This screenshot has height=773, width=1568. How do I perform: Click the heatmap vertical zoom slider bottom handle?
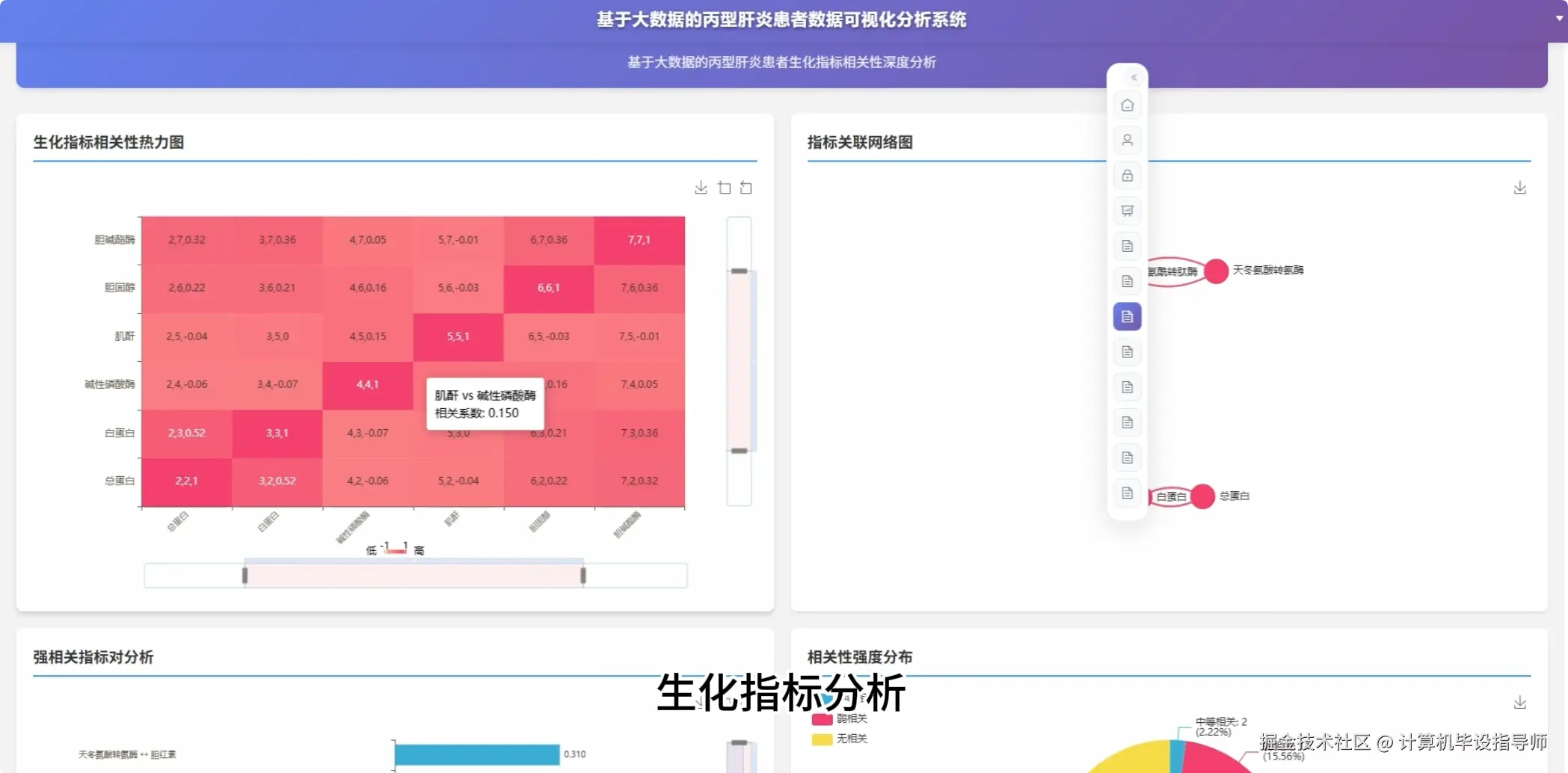click(x=739, y=451)
